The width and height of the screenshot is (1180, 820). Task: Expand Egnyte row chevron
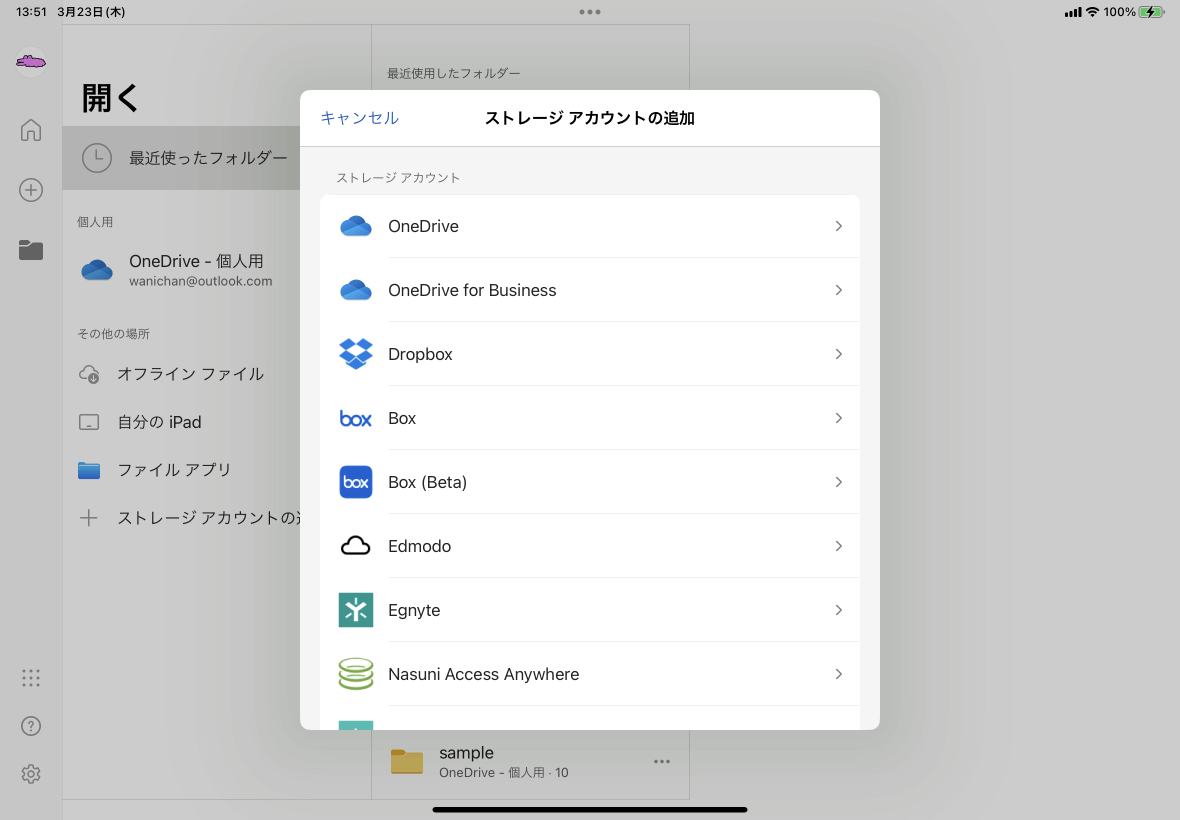pyautogui.click(x=838, y=610)
